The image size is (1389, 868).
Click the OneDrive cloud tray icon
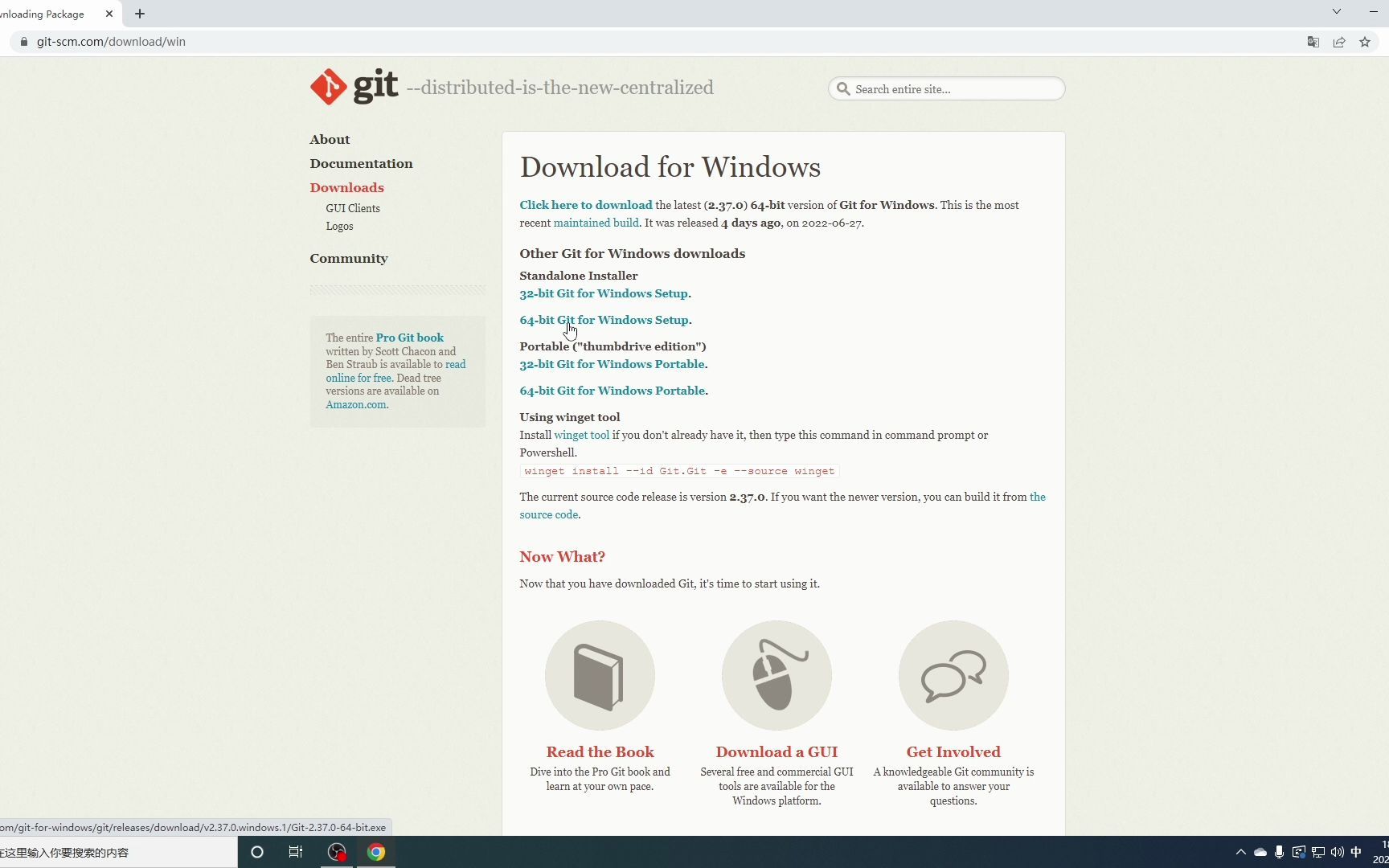(x=1260, y=852)
